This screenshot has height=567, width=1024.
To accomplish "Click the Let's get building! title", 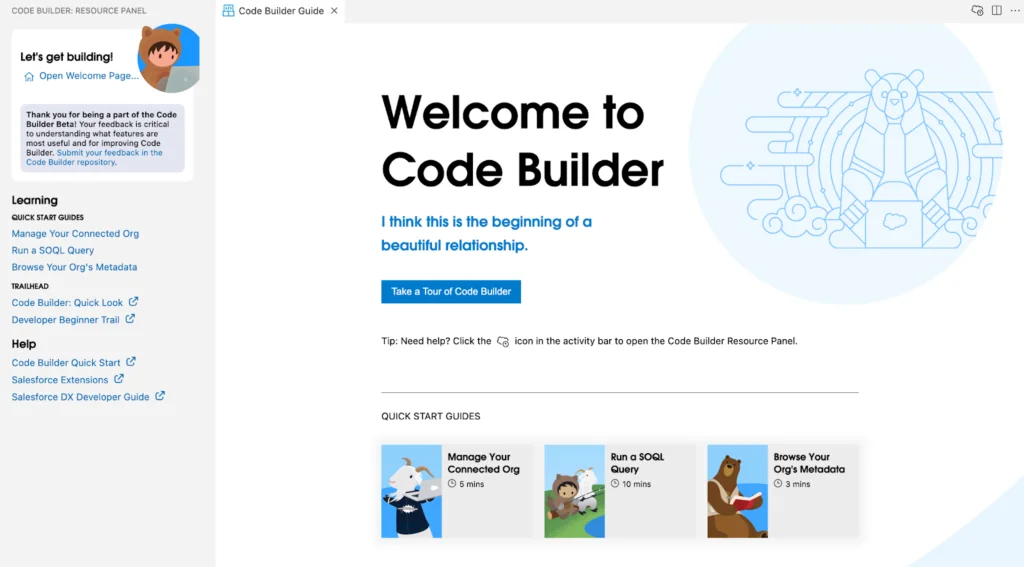I will click(x=67, y=57).
